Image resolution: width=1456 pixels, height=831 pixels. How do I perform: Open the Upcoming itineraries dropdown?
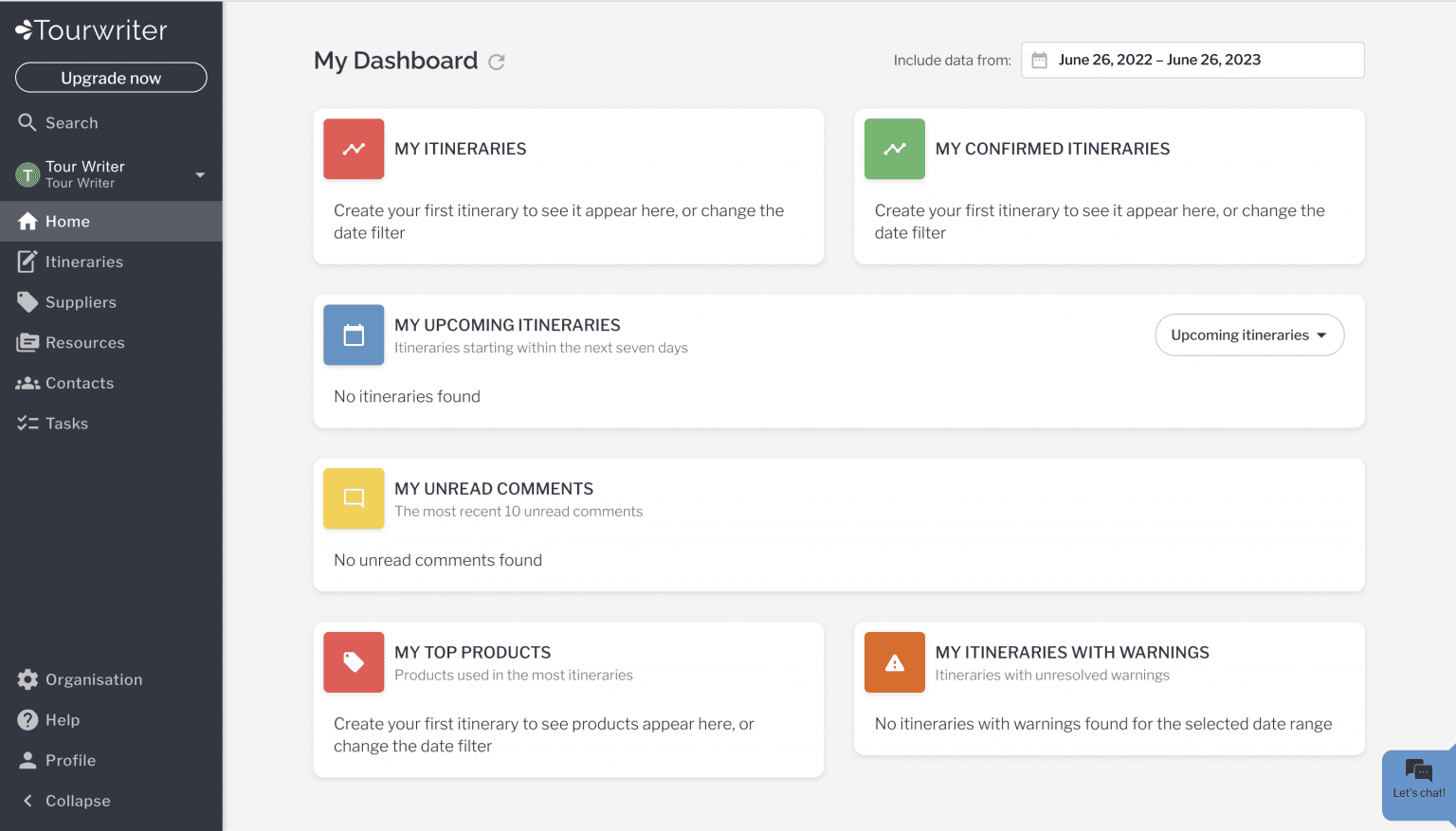(x=1248, y=334)
